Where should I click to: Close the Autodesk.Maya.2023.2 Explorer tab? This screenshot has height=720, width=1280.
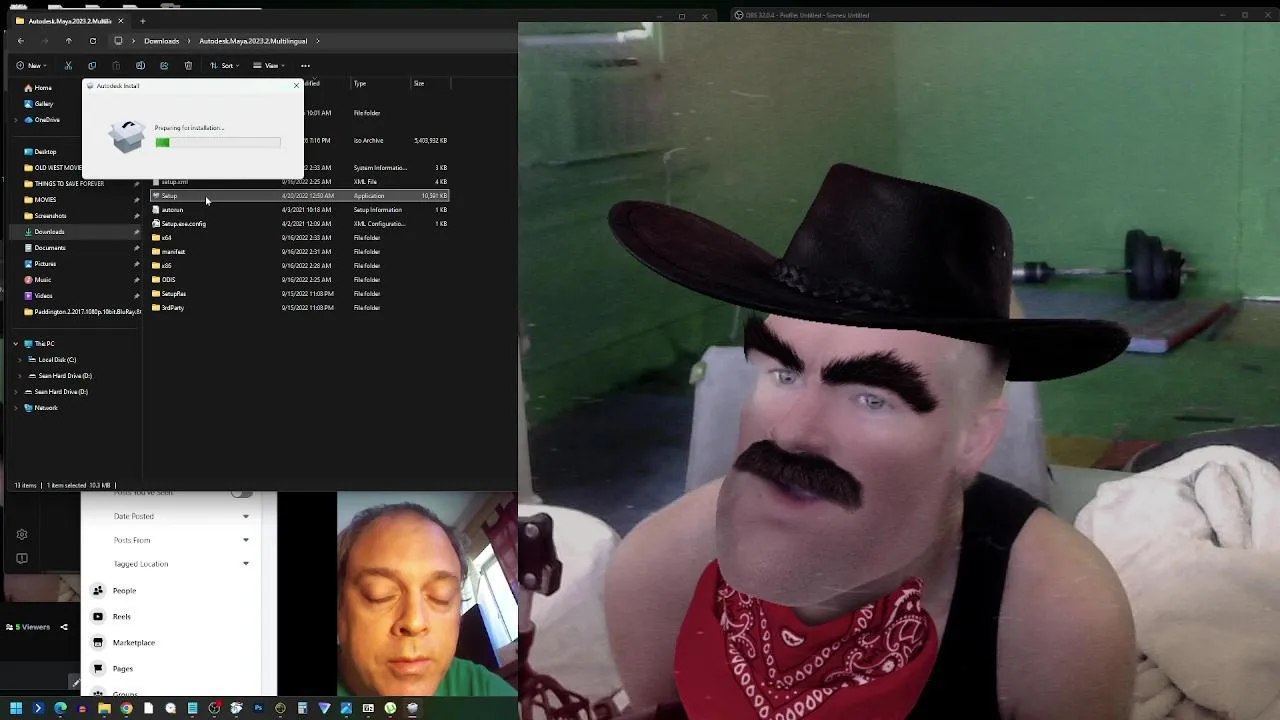click(x=121, y=21)
